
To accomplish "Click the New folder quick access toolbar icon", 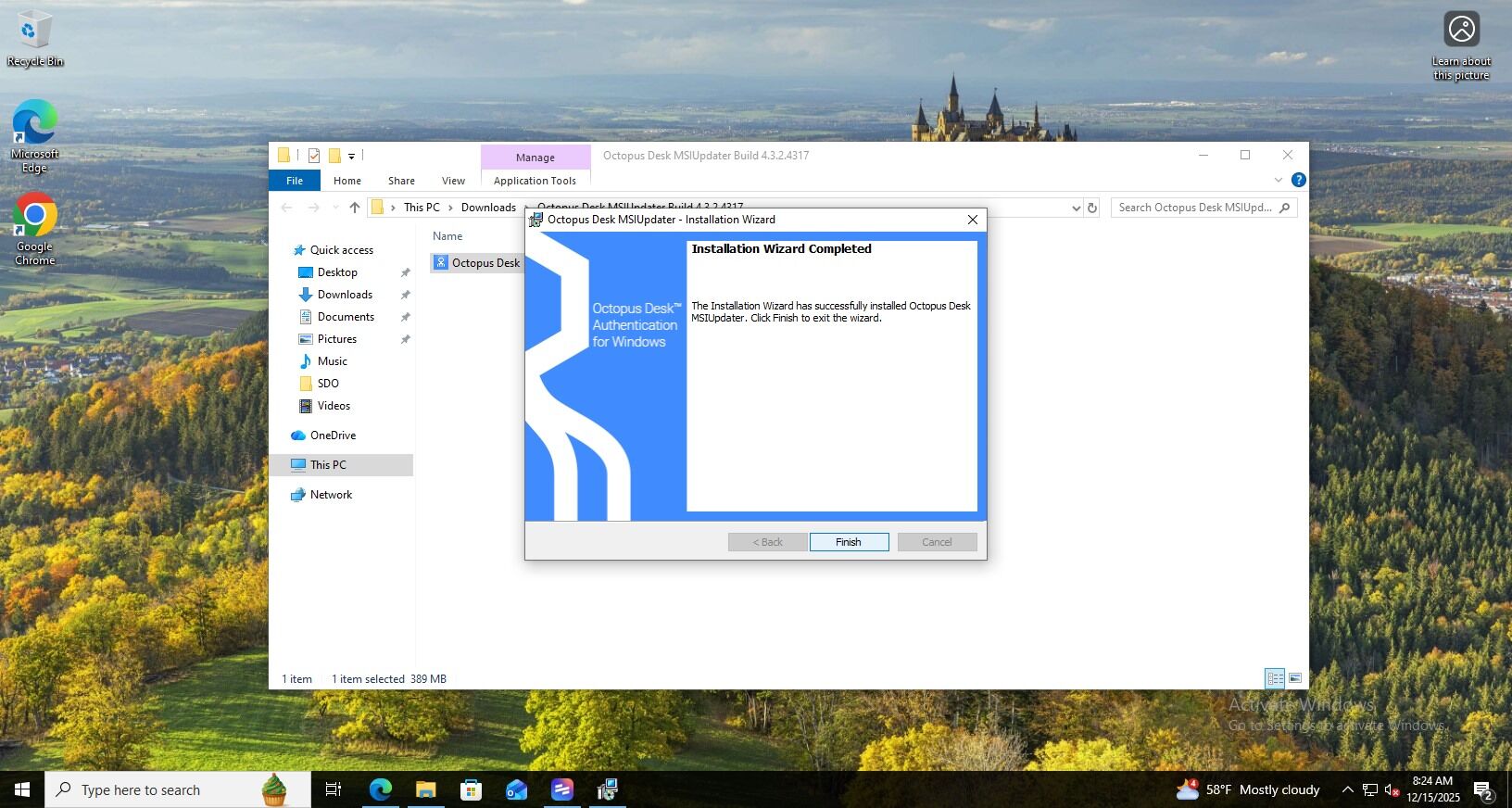I will (x=334, y=156).
